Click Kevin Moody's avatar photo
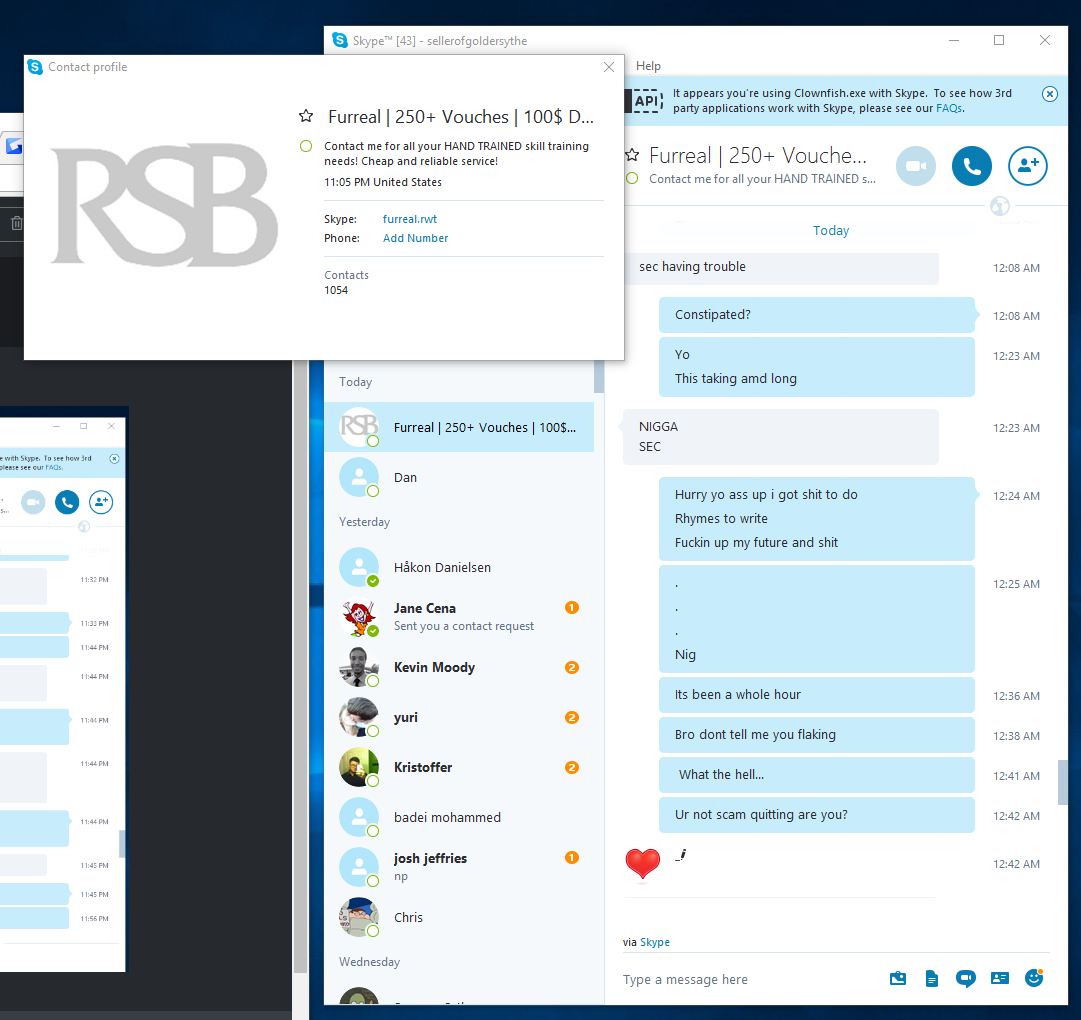The image size is (1081, 1020). click(359, 667)
